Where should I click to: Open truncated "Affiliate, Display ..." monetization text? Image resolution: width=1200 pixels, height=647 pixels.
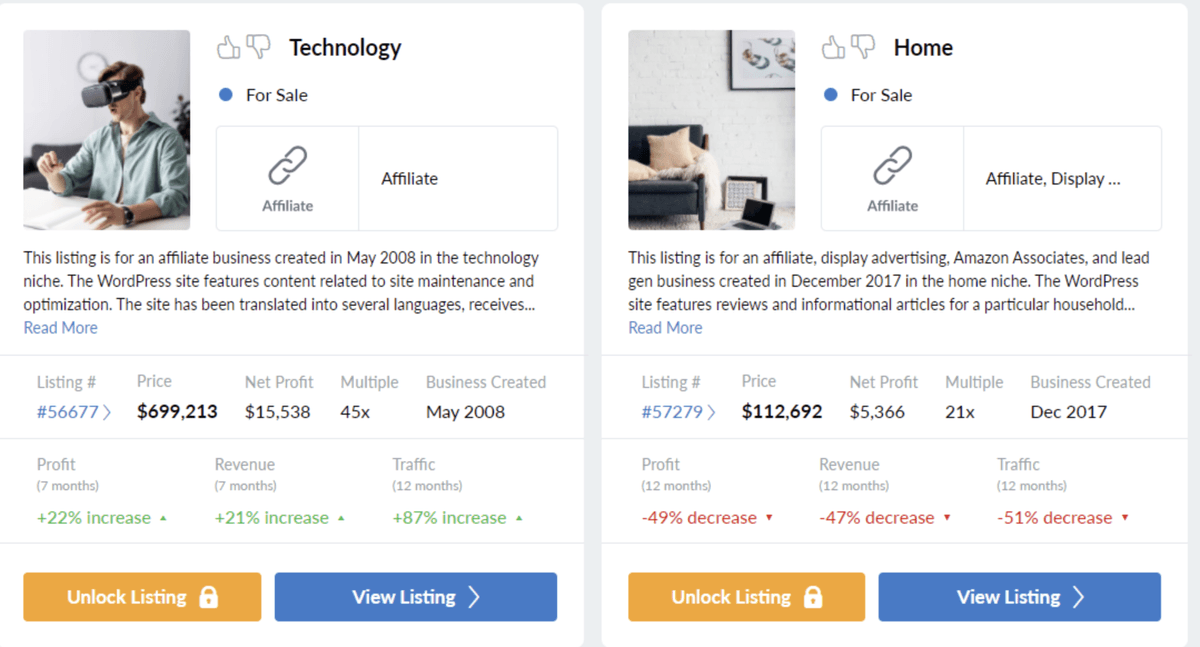(1053, 179)
